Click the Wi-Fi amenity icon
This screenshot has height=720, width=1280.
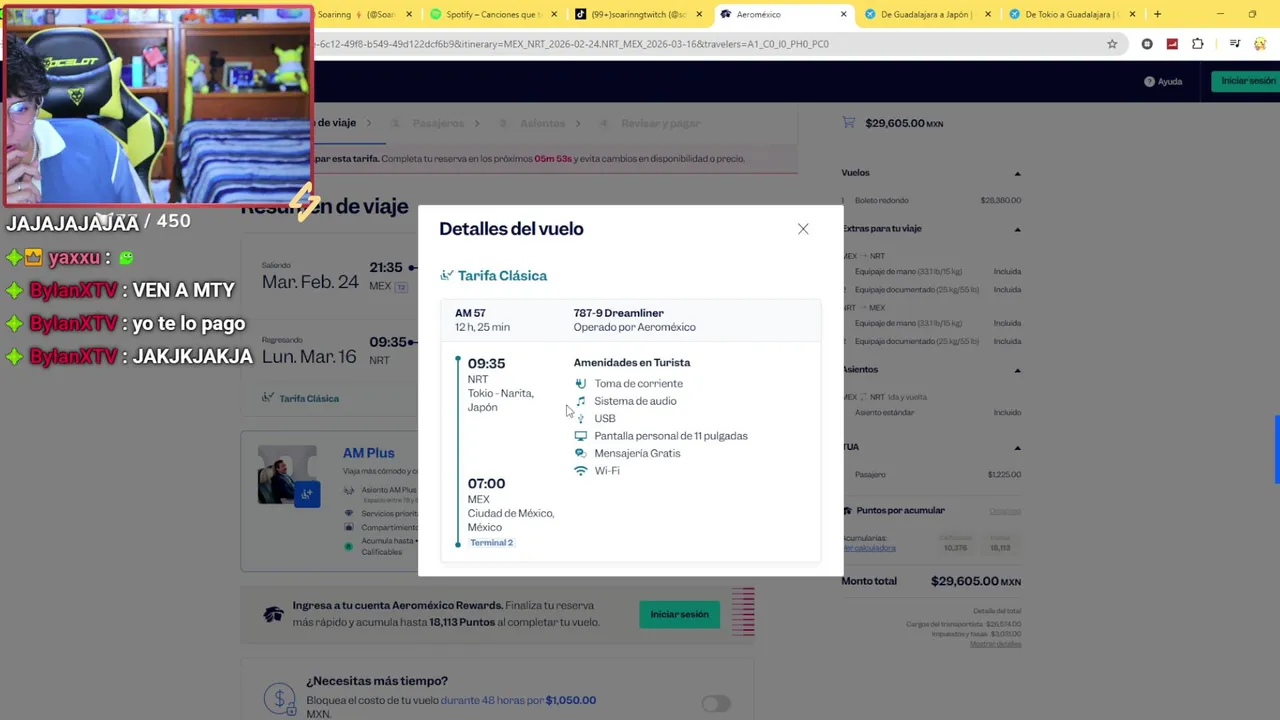580,471
